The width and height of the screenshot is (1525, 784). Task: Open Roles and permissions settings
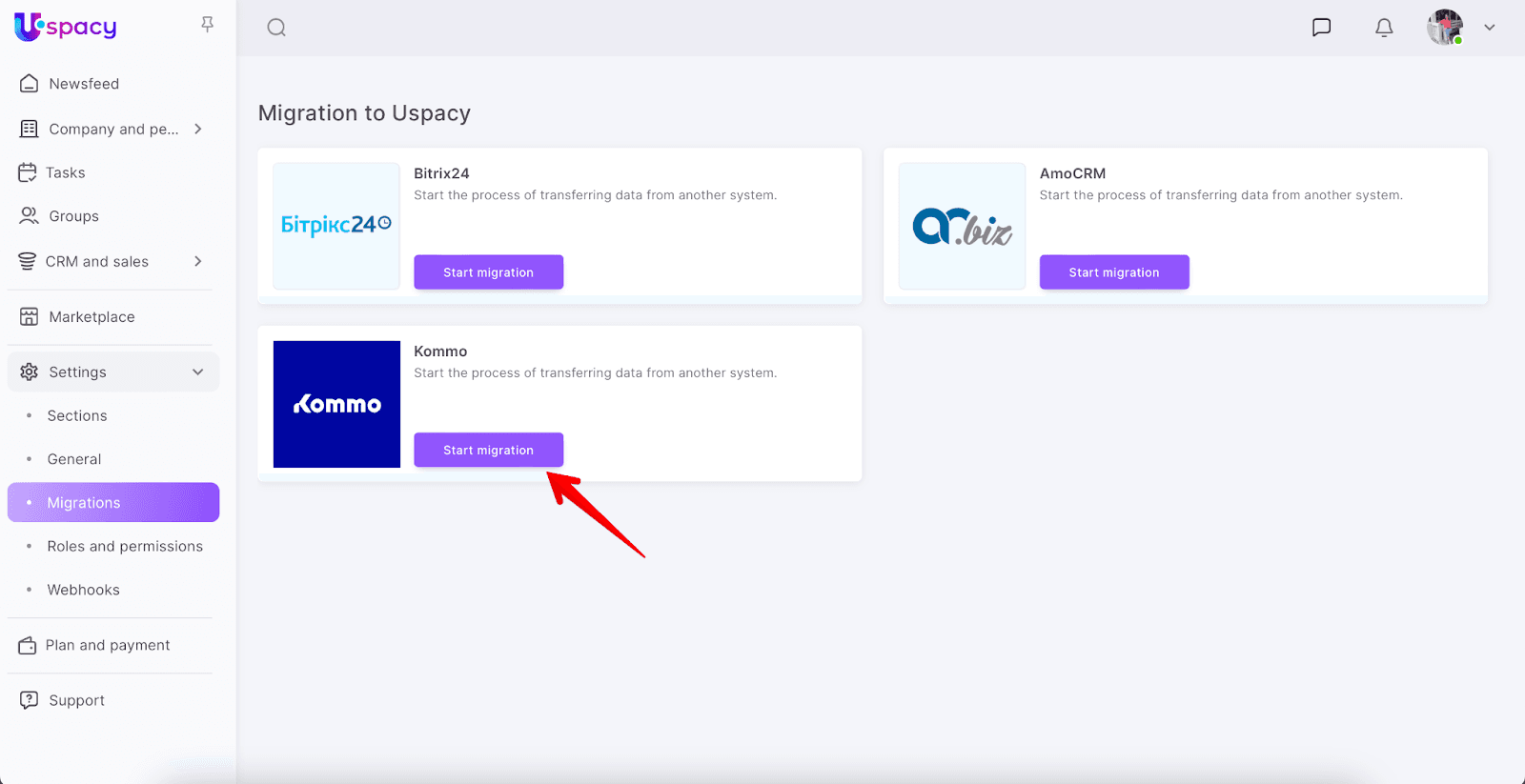[125, 547]
